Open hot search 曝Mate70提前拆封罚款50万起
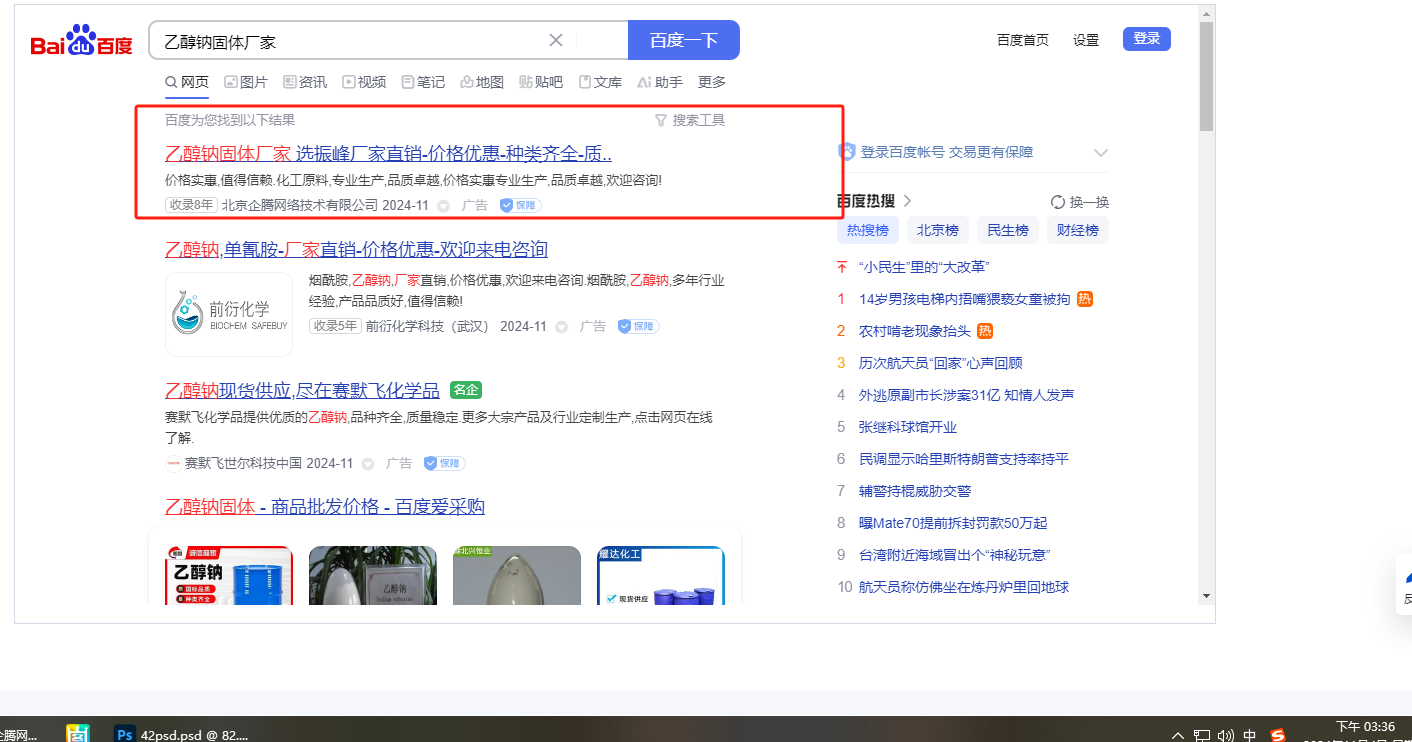Image resolution: width=1412 pixels, height=742 pixels. pyautogui.click(x=953, y=523)
